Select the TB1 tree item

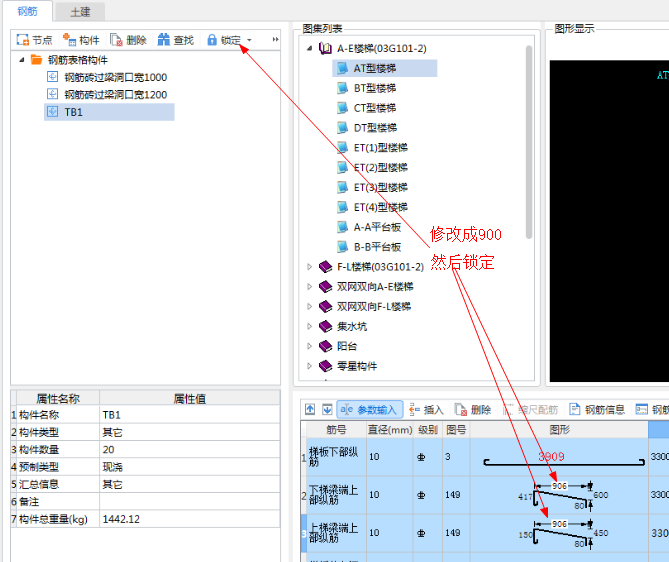tap(109, 112)
